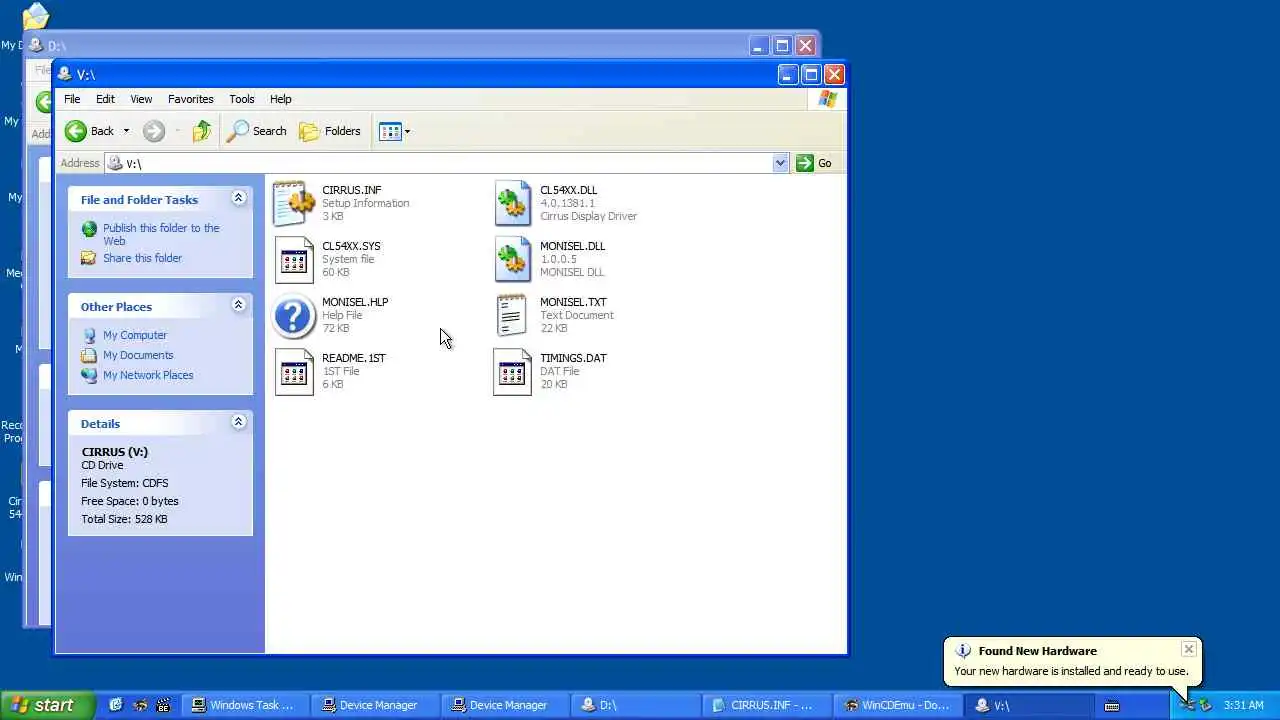The height and width of the screenshot is (720, 1280).
Task: Open the Edit menu
Action: 105,99
